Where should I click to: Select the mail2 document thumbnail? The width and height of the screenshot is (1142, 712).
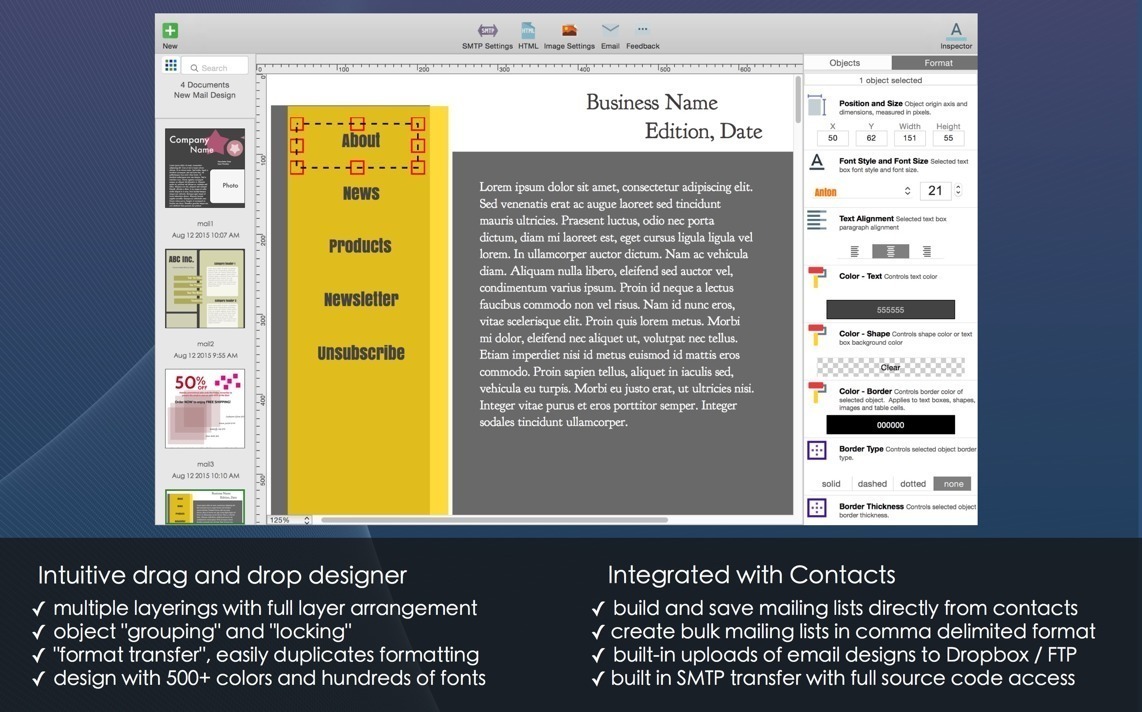pyautogui.click(x=205, y=289)
